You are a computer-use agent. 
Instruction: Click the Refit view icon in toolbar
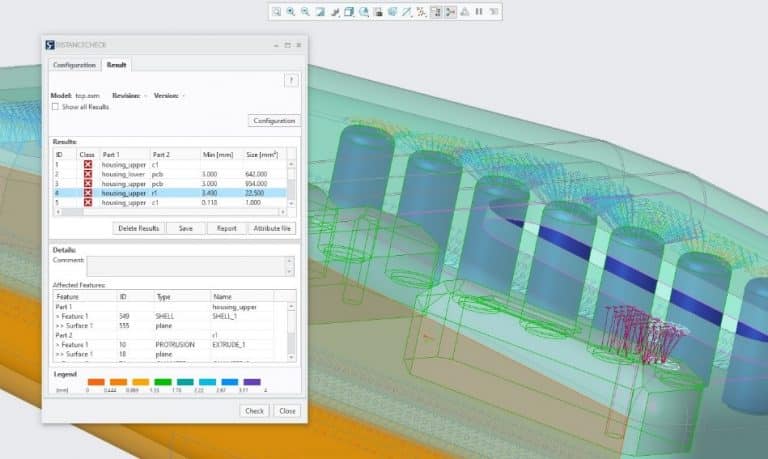(x=276, y=12)
